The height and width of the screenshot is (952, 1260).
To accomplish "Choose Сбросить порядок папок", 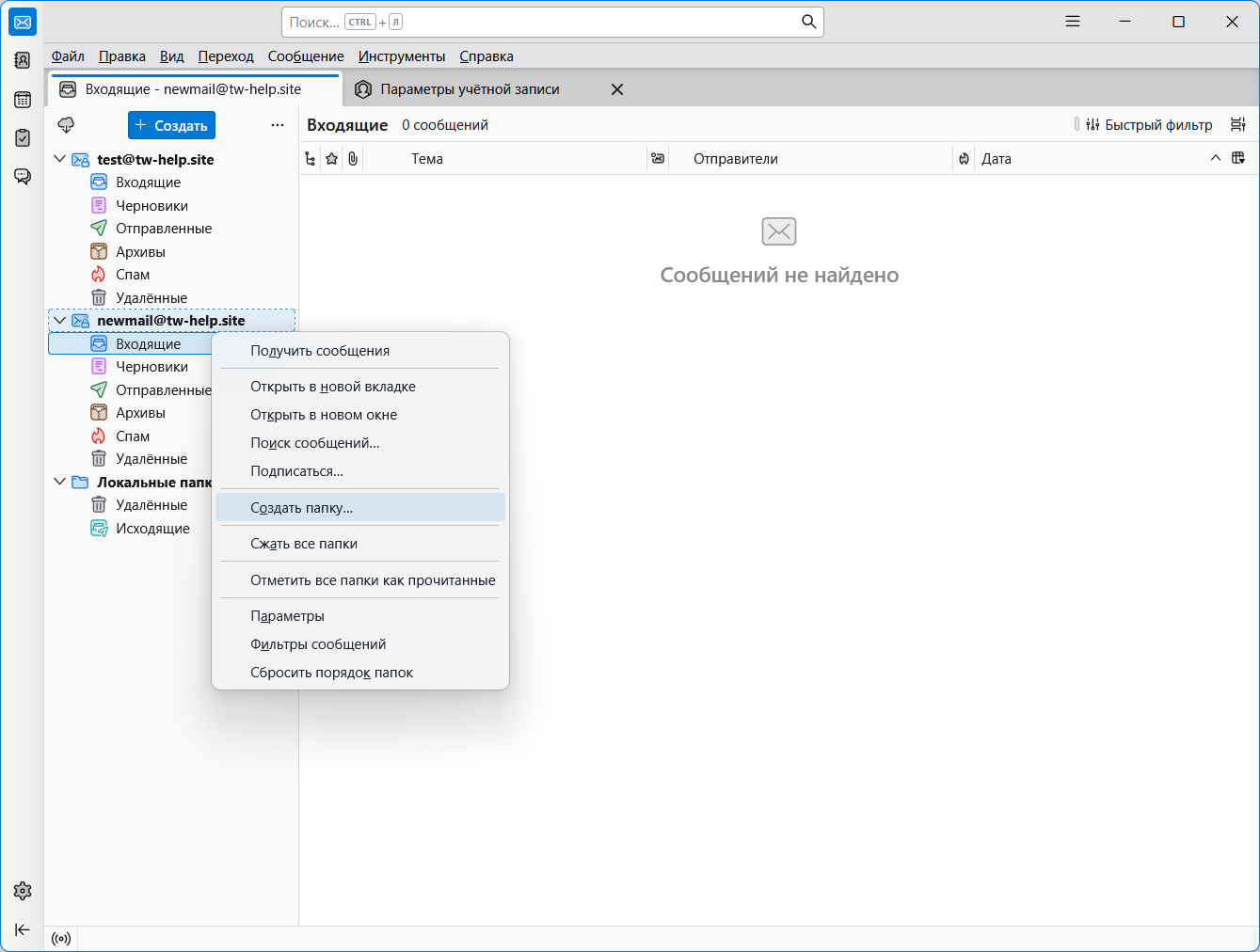I will coord(360,673).
